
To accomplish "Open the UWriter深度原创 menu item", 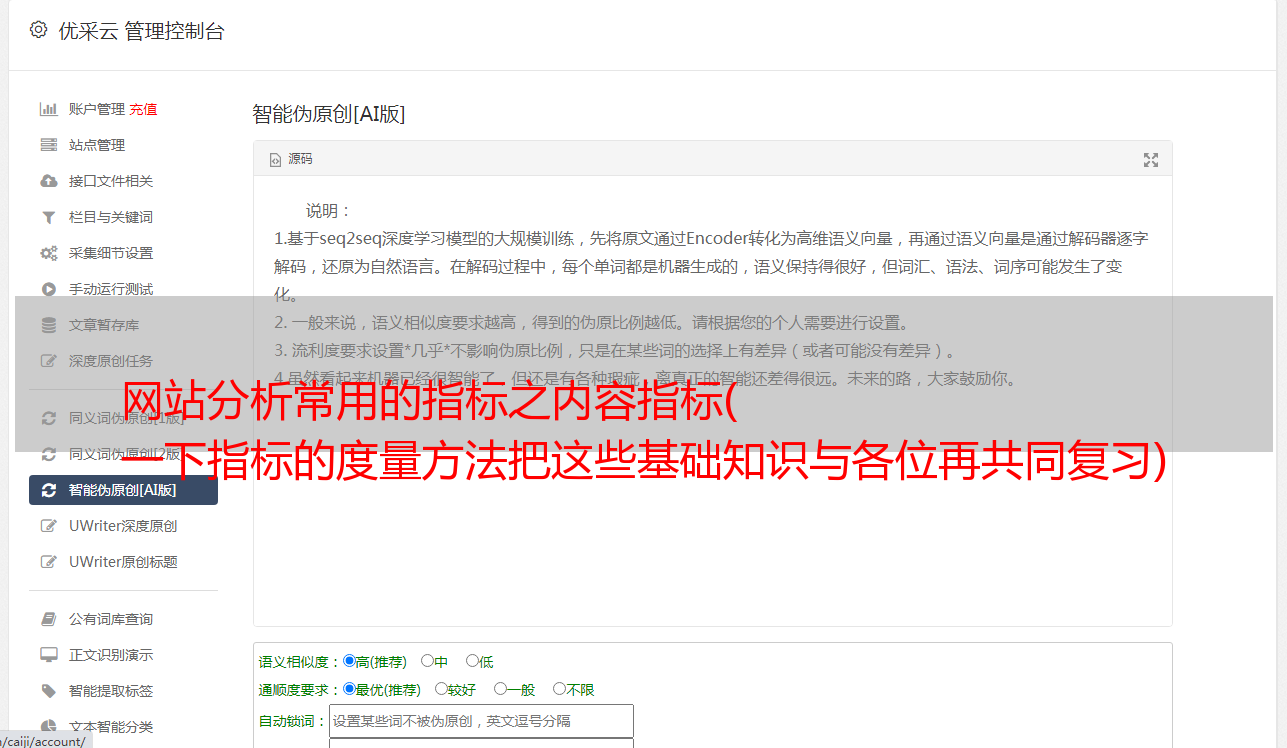I will (x=123, y=526).
